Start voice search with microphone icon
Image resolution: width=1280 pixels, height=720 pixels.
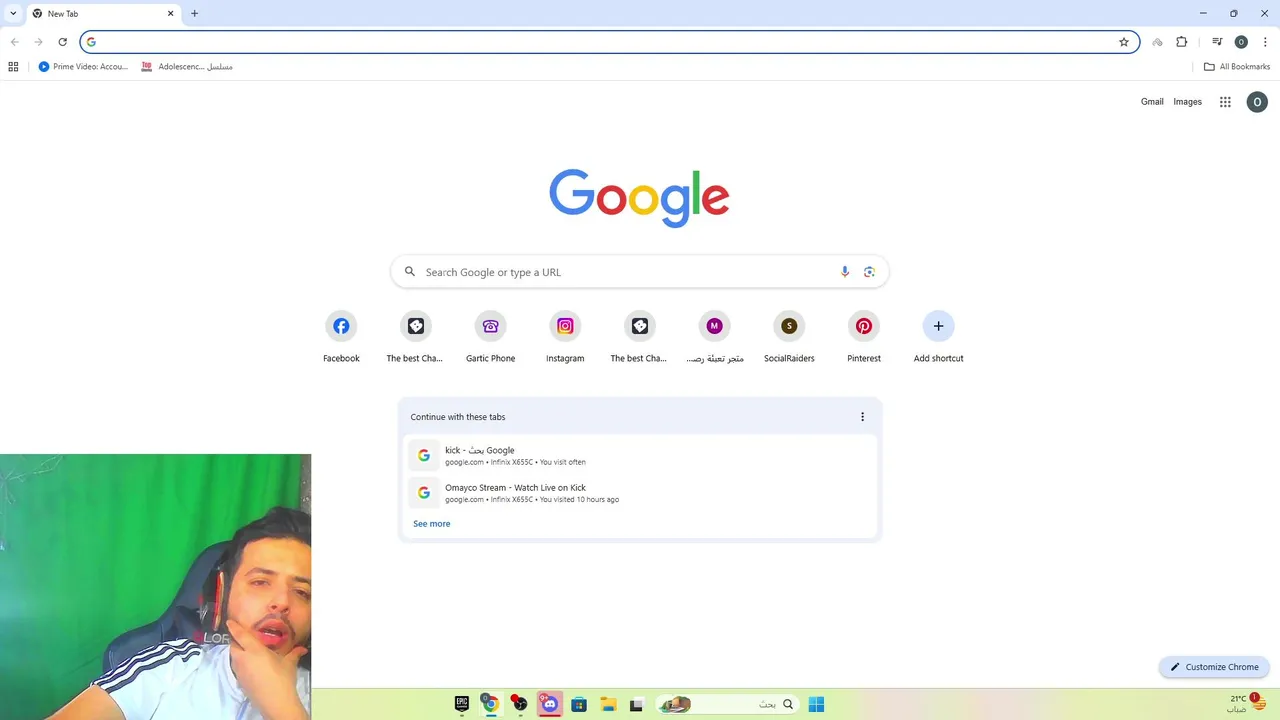click(845, 272)
